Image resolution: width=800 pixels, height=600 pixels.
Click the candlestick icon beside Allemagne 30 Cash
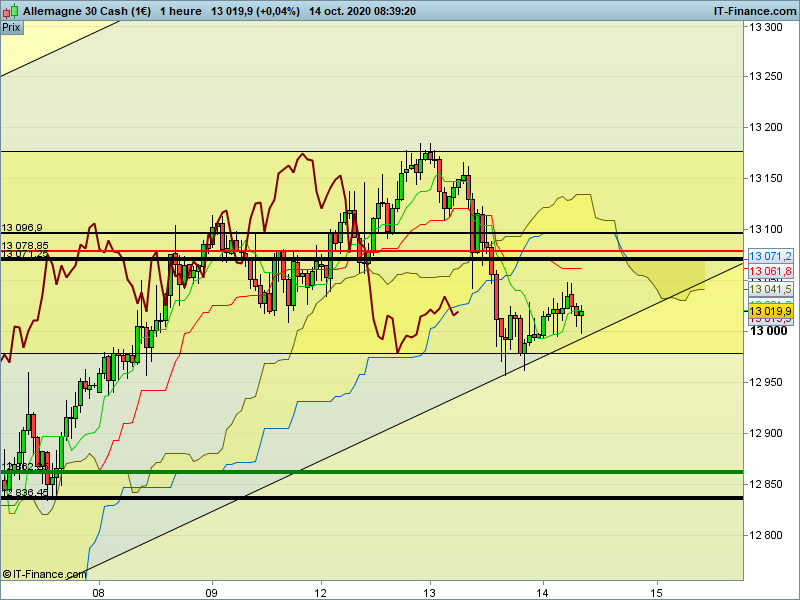tap(11, 11)
